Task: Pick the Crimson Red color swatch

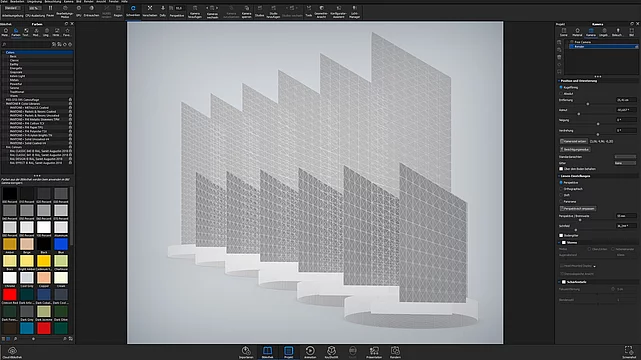Action: pyautogui.click(x=9, y=294)
